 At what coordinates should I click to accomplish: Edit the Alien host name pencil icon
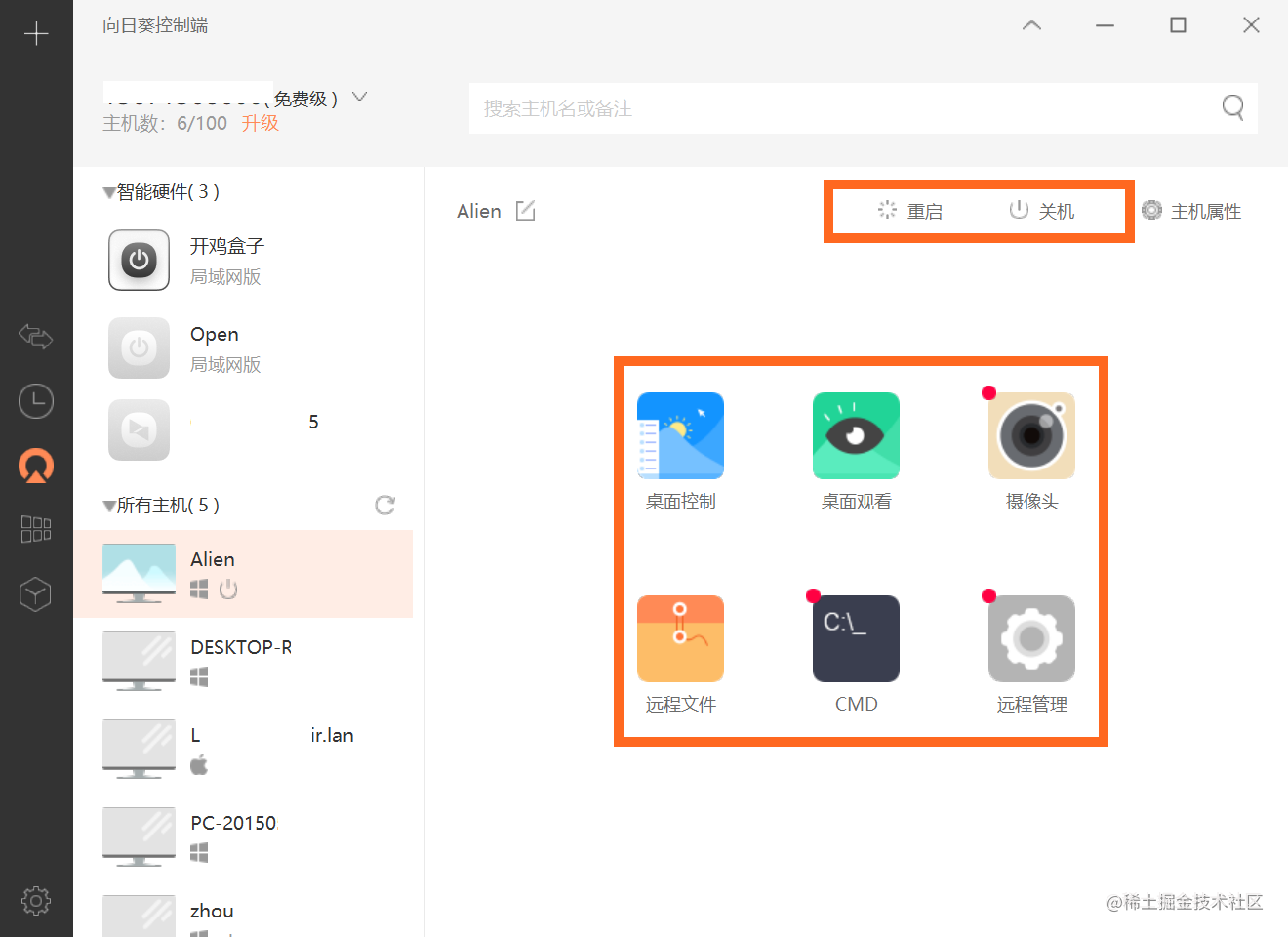pos(526,210)
